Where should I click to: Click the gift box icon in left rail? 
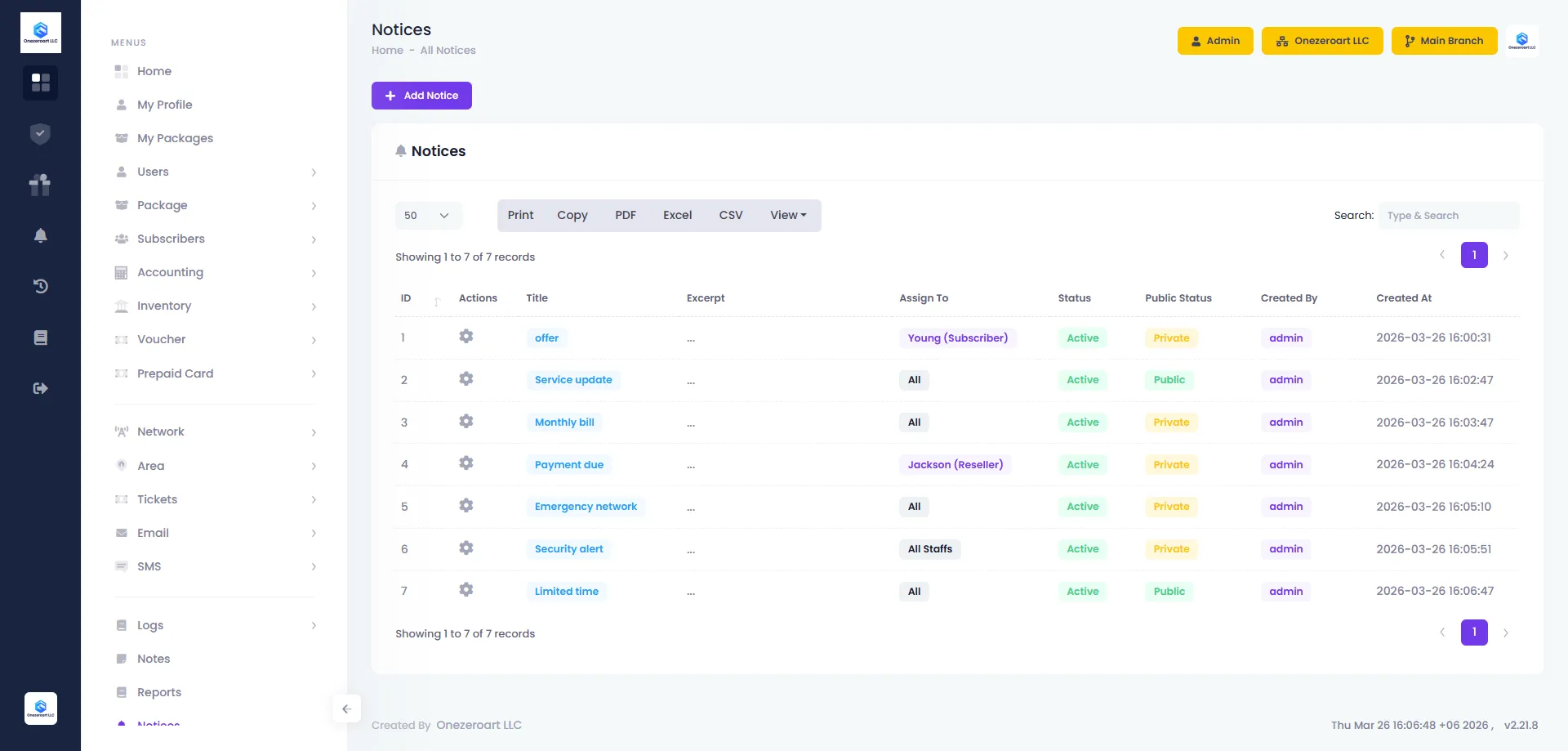tap(40, 185)
